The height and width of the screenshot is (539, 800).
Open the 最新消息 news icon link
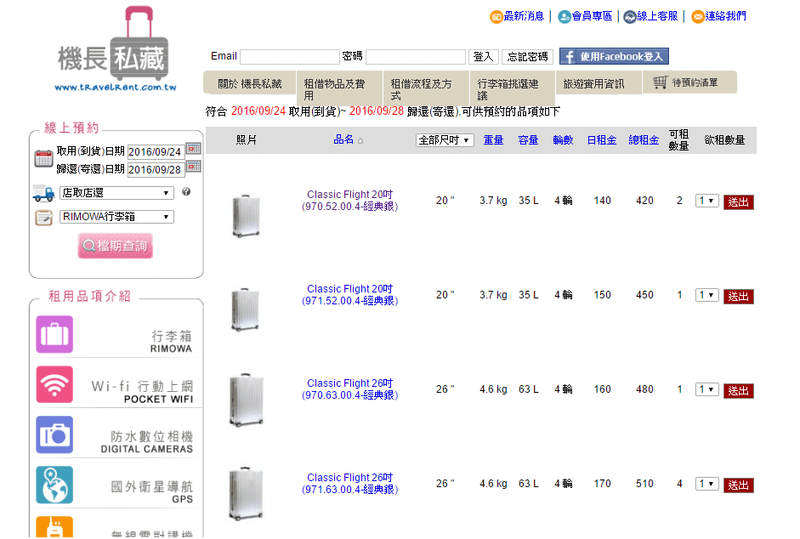pos(496,17)
